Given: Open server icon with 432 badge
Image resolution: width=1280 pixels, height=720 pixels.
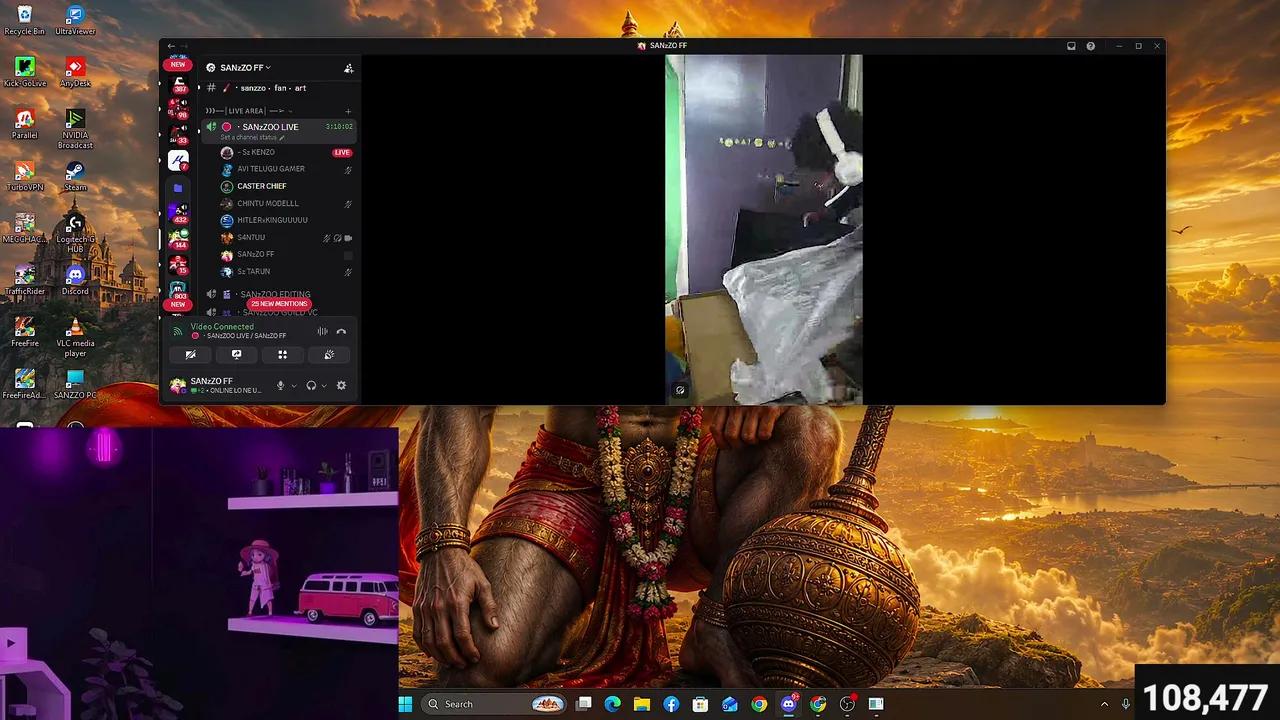Looking at the screenshot, I should (x=179, y=213).
